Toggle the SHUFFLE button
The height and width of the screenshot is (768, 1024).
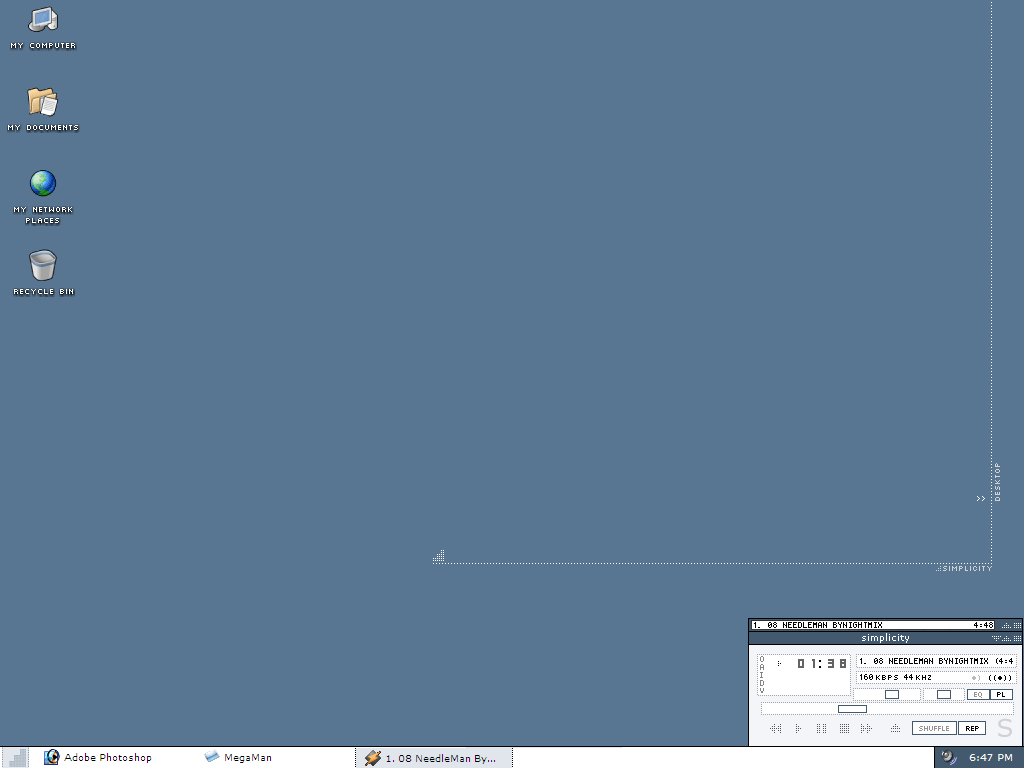point(934,728)
